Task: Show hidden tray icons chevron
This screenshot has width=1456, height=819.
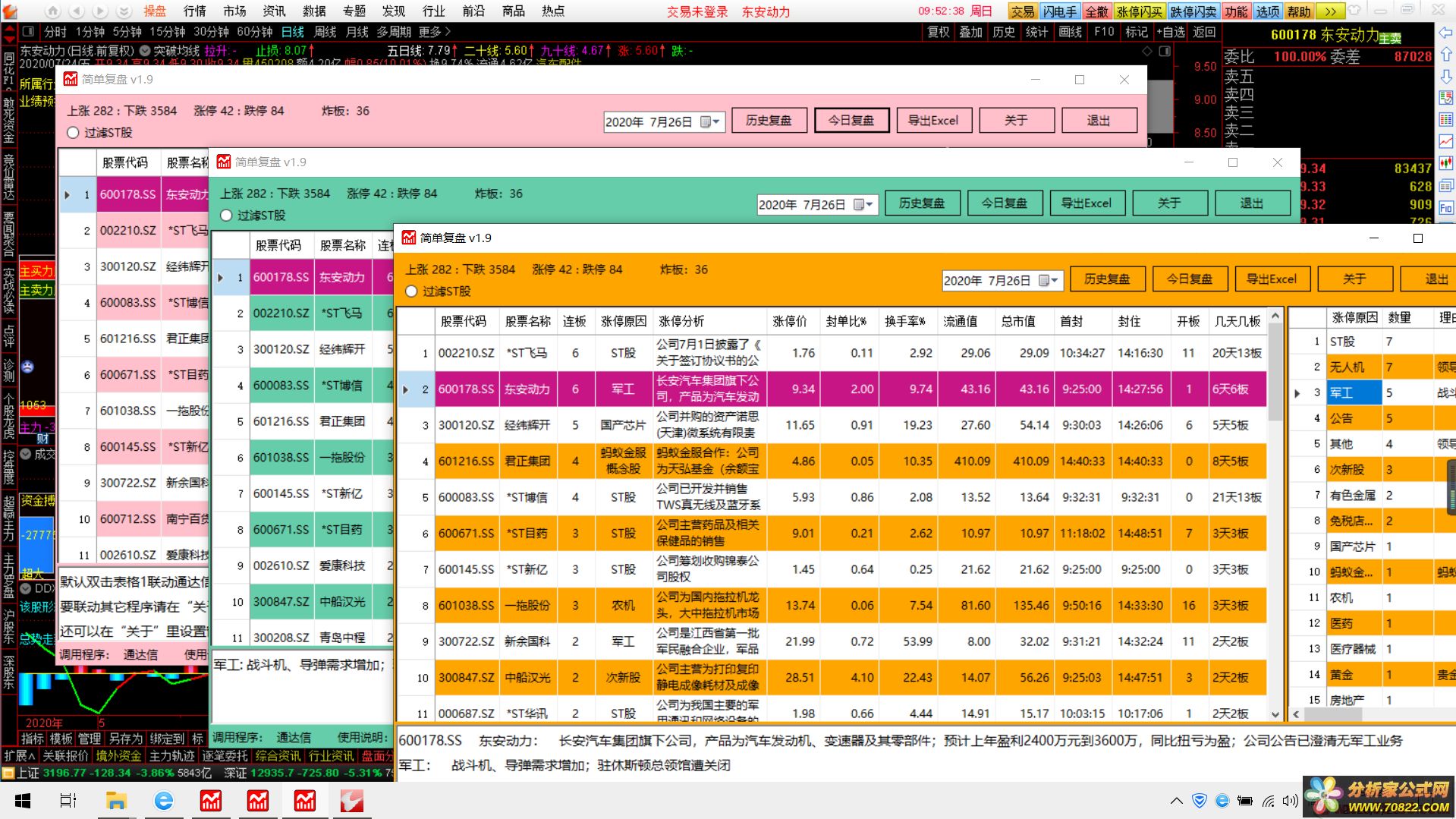Action: coord(1176,801)
